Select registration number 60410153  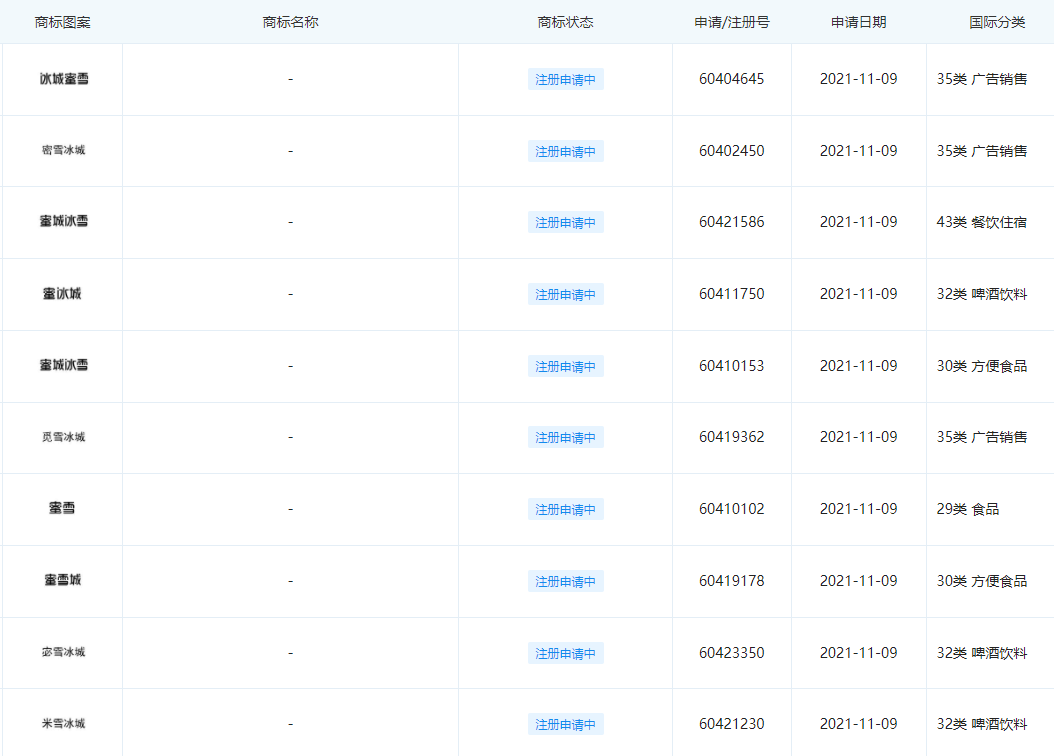click(731, 366)
